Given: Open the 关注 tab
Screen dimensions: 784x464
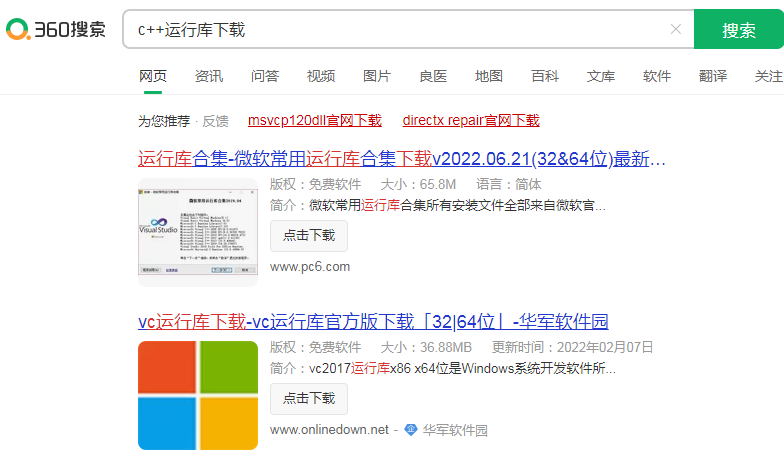Looking at the screenshot, I should point(768,76).
